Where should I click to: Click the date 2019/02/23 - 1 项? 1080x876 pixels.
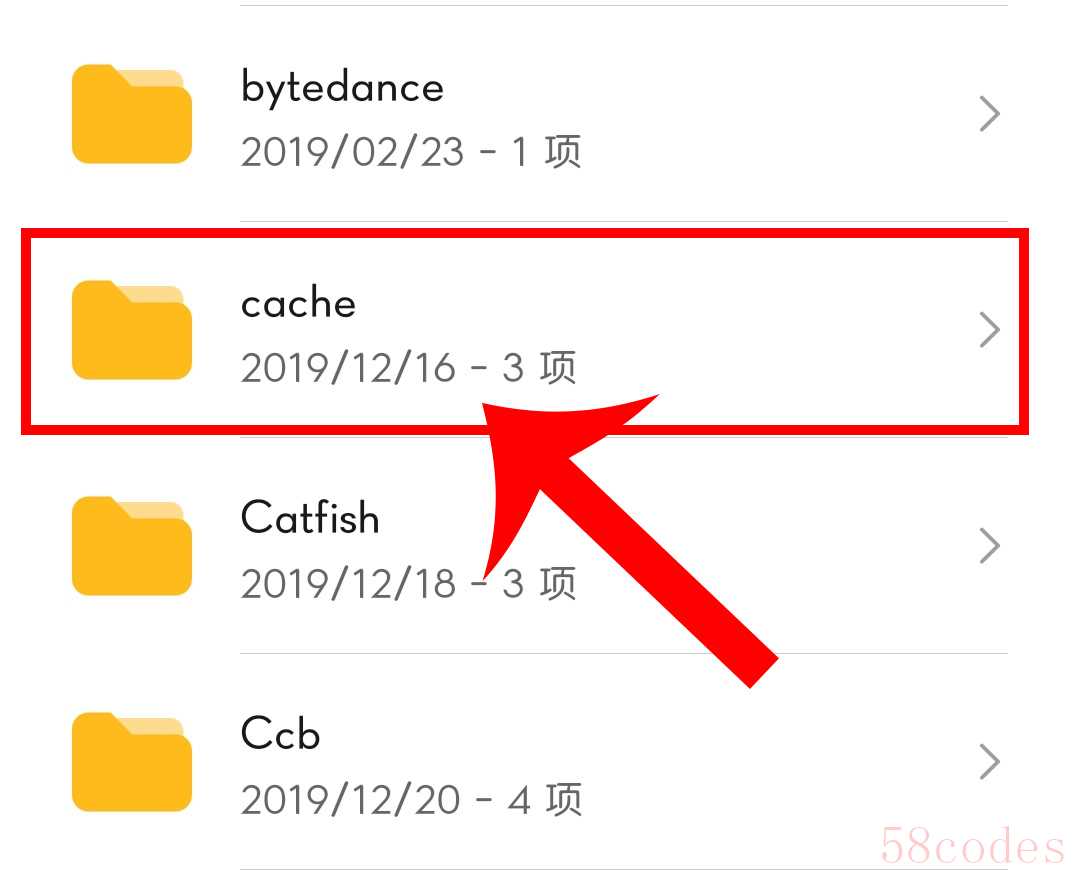tap(411, 152)
